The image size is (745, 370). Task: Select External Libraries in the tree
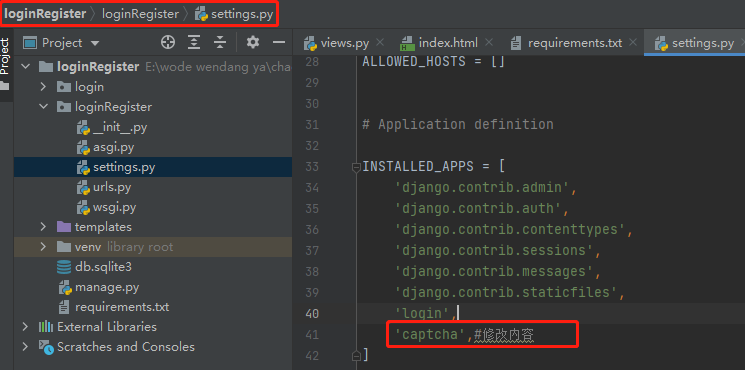(153, 327)
